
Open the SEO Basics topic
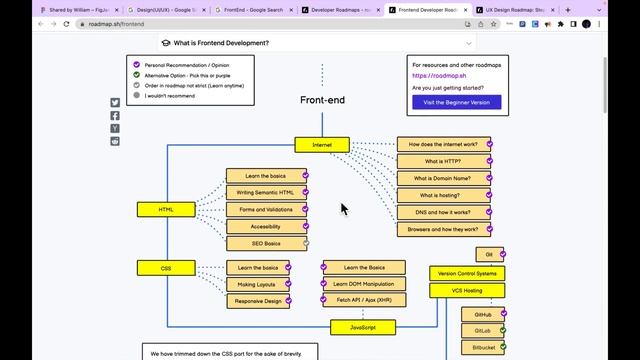coord(267,244)
